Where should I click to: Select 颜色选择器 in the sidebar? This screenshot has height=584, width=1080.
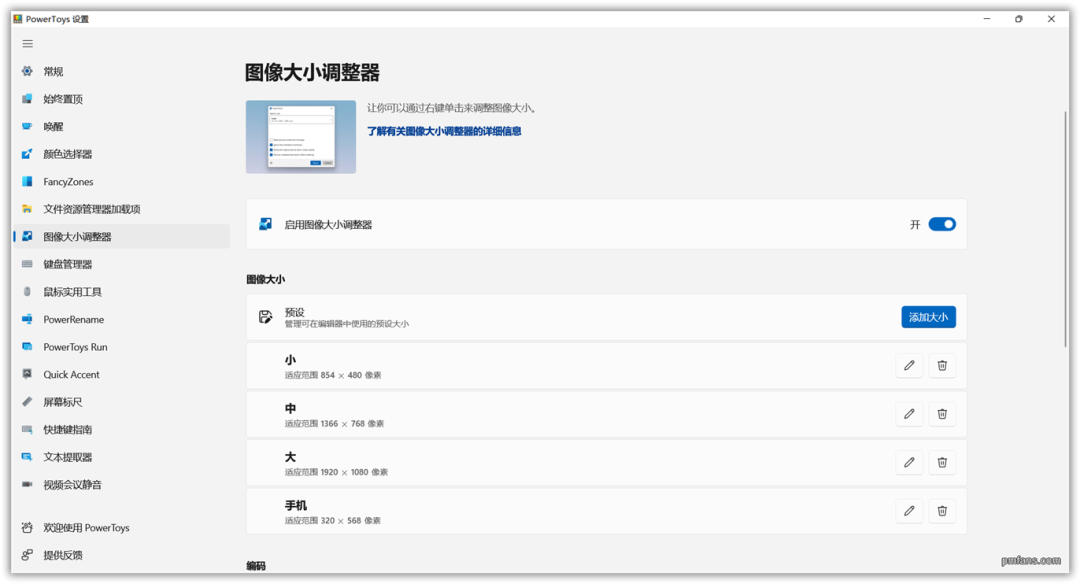(x=121, y=154)
